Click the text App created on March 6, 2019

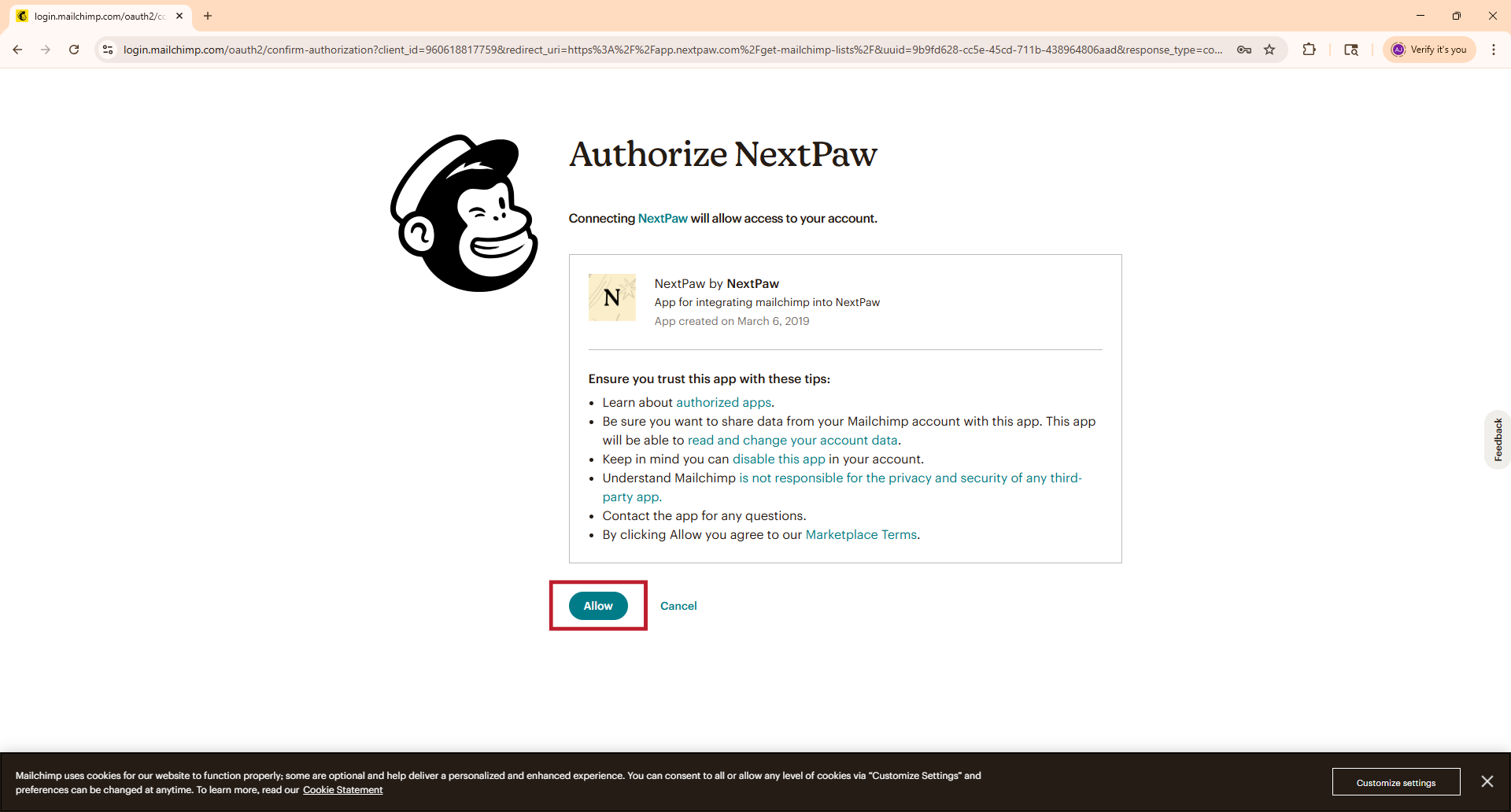(x=732, y=321)
